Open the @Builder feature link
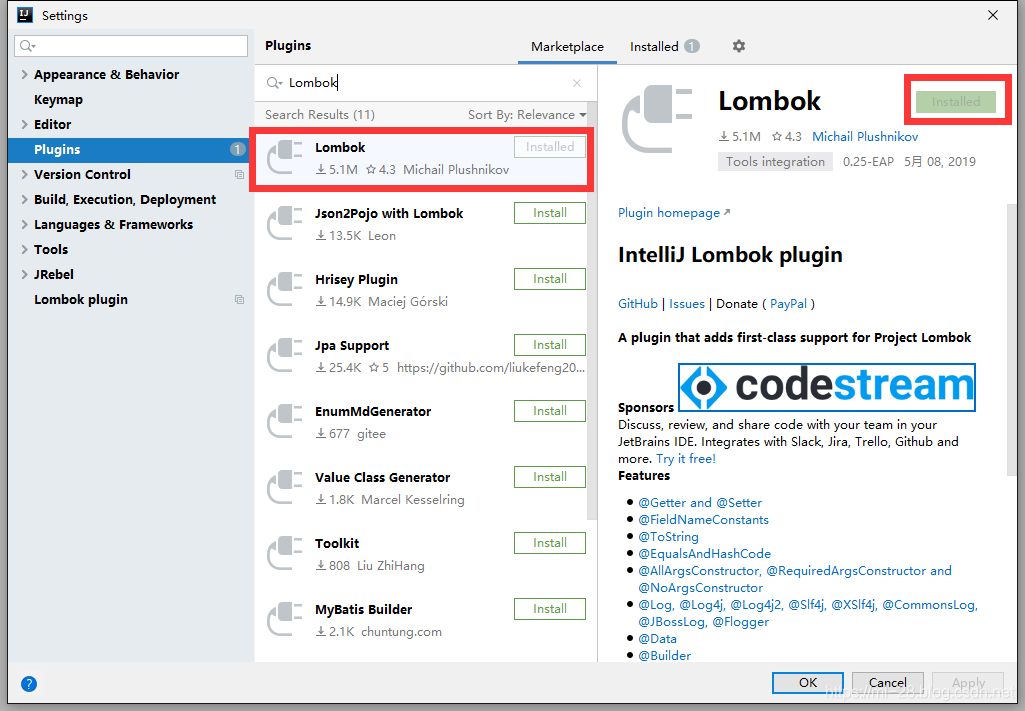This screenshot has width=1025, height=711. [664, 655]
